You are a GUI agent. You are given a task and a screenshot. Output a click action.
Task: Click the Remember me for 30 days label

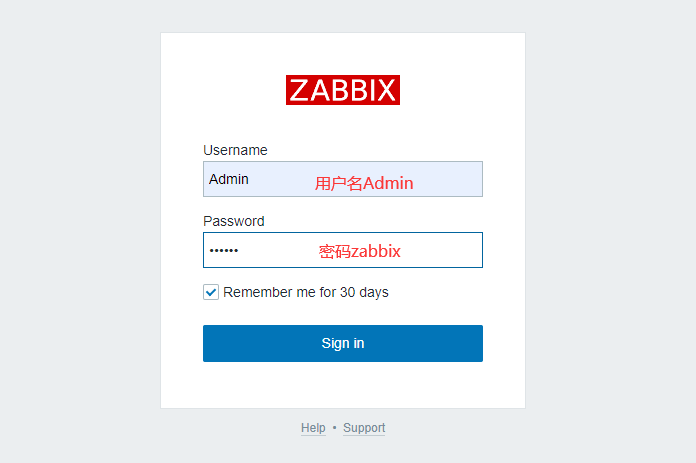click(x=305, y=292)
